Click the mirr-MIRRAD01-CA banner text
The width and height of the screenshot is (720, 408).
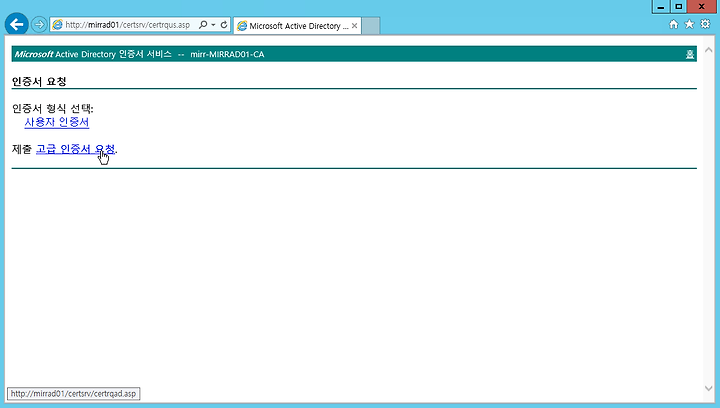[x=227, y=54]
